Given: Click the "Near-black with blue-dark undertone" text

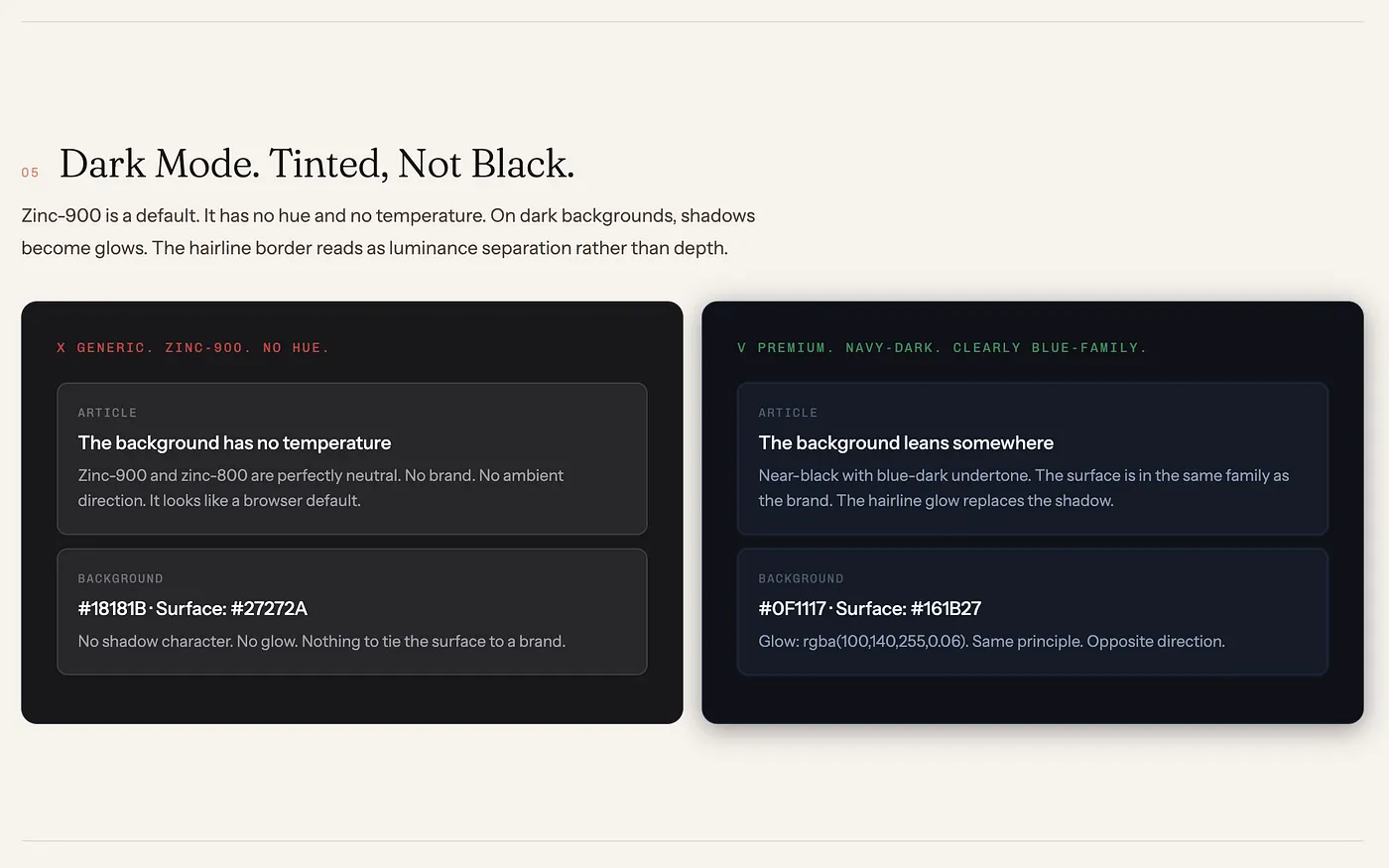Looking at the screenshot, I should (1023, 476).
